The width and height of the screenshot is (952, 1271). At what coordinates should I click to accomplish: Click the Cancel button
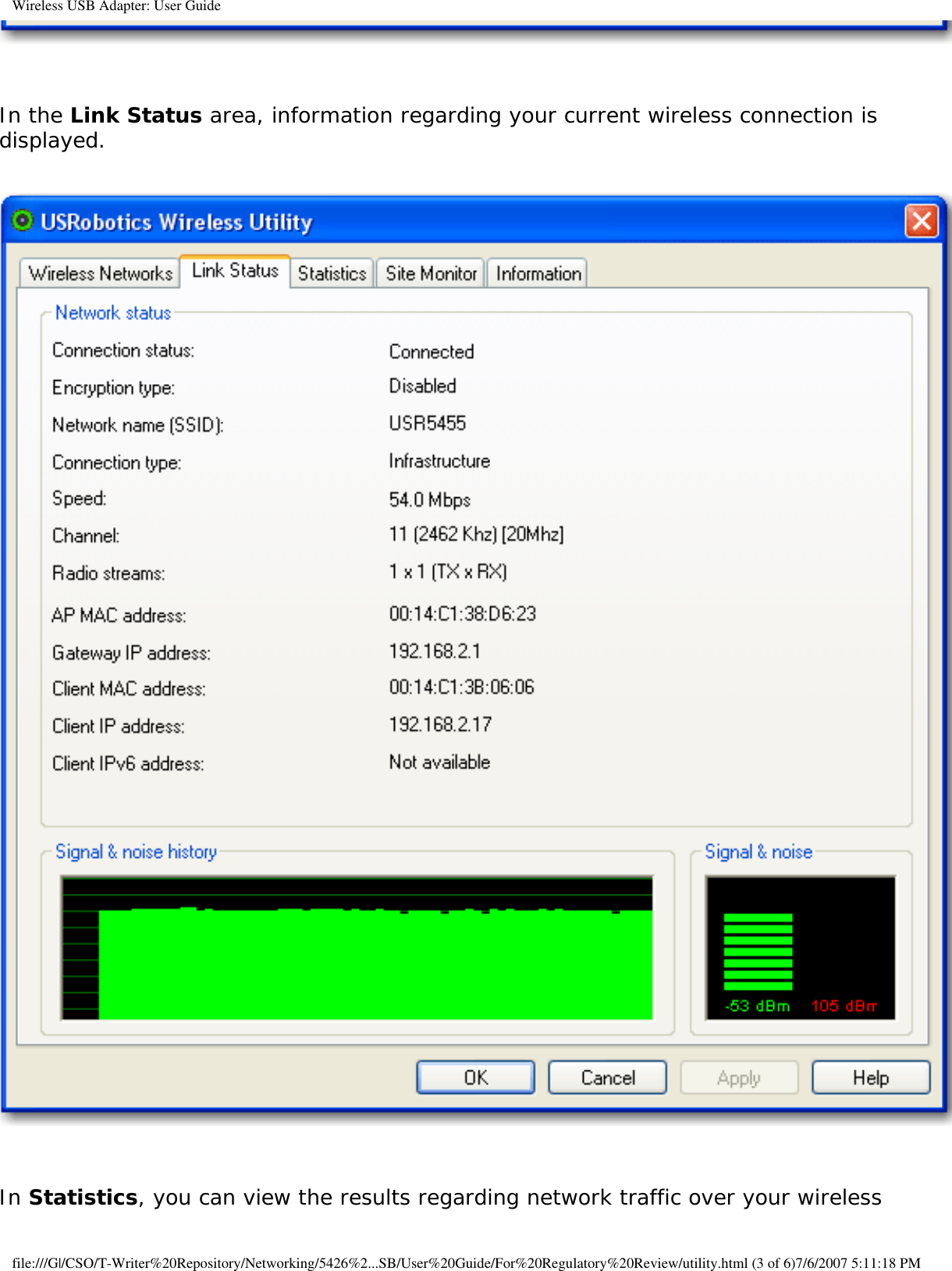click(x=608, y=1077)
